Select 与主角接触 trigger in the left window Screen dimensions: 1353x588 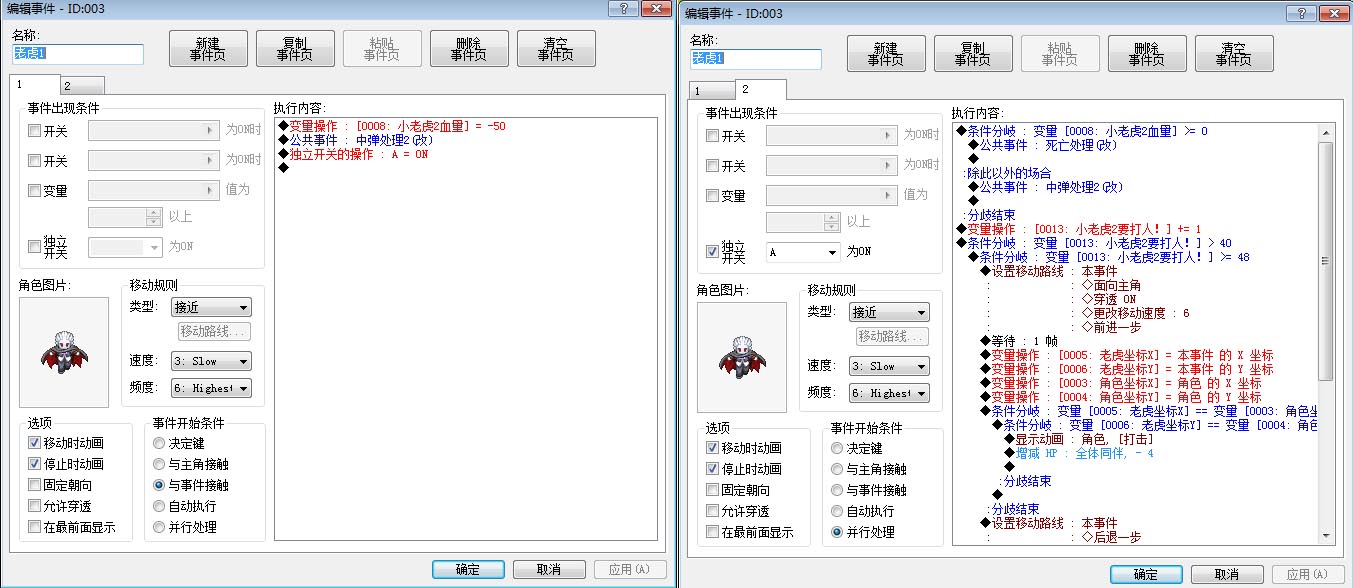point(159,464)
